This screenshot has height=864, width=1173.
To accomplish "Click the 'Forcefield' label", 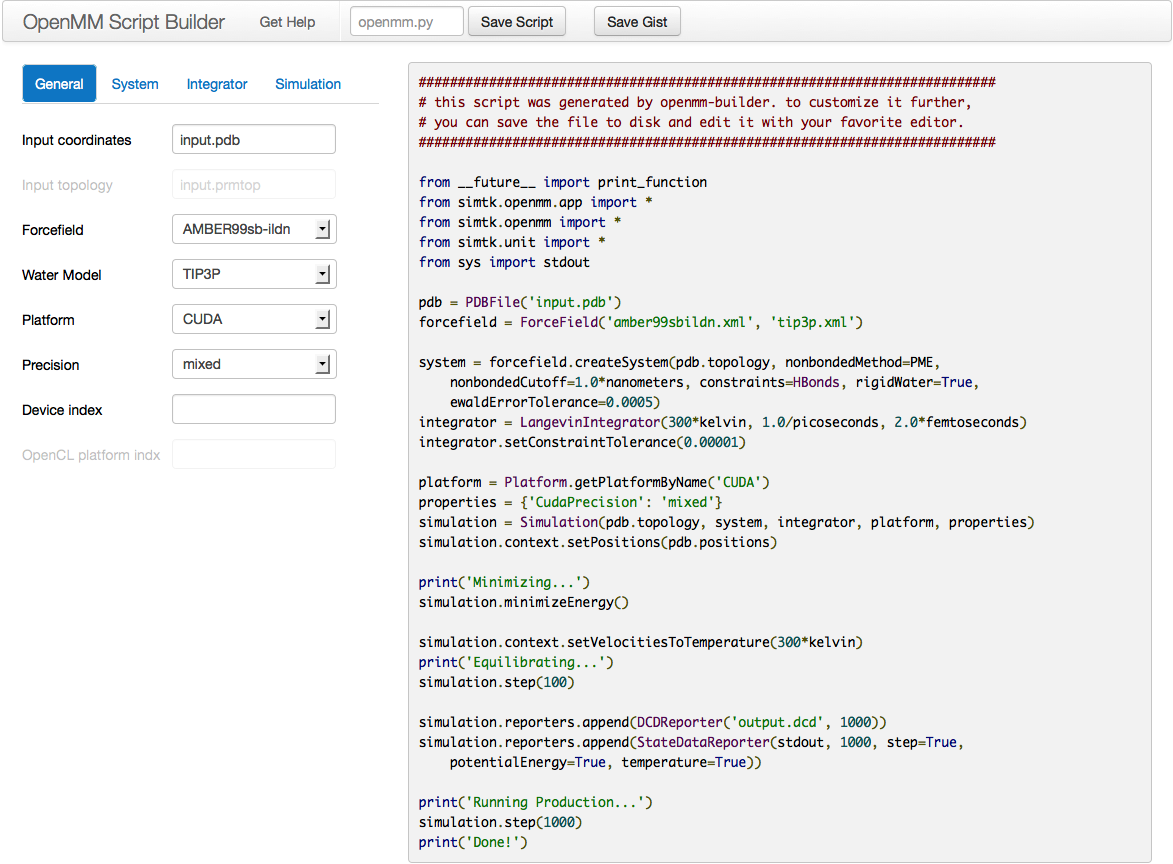I will (x=52, y=230).
